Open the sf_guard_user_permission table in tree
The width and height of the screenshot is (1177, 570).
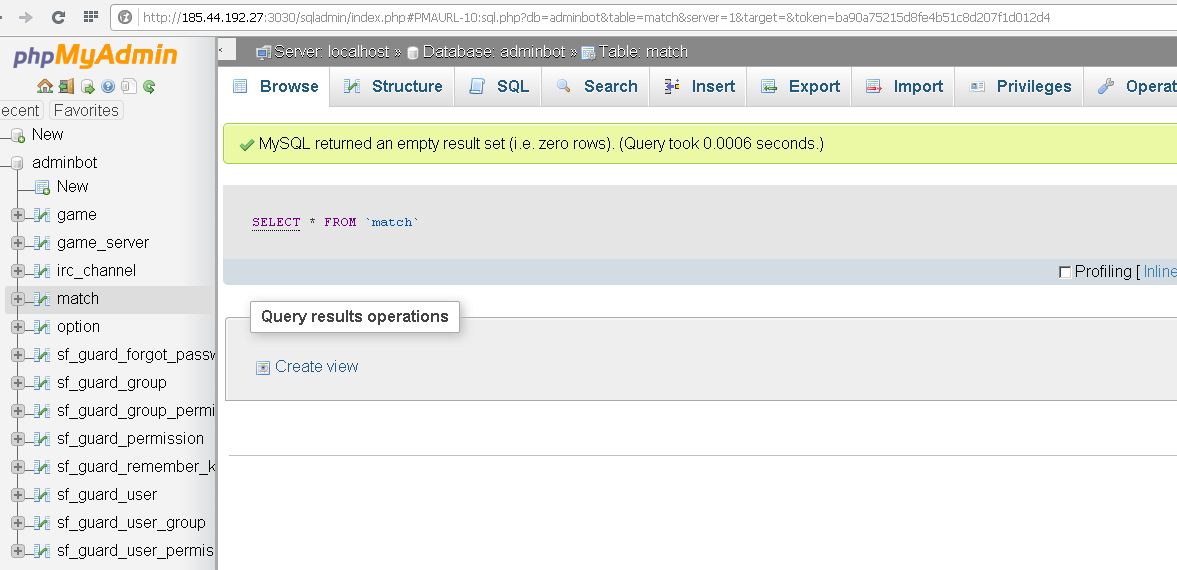(136, 551)
